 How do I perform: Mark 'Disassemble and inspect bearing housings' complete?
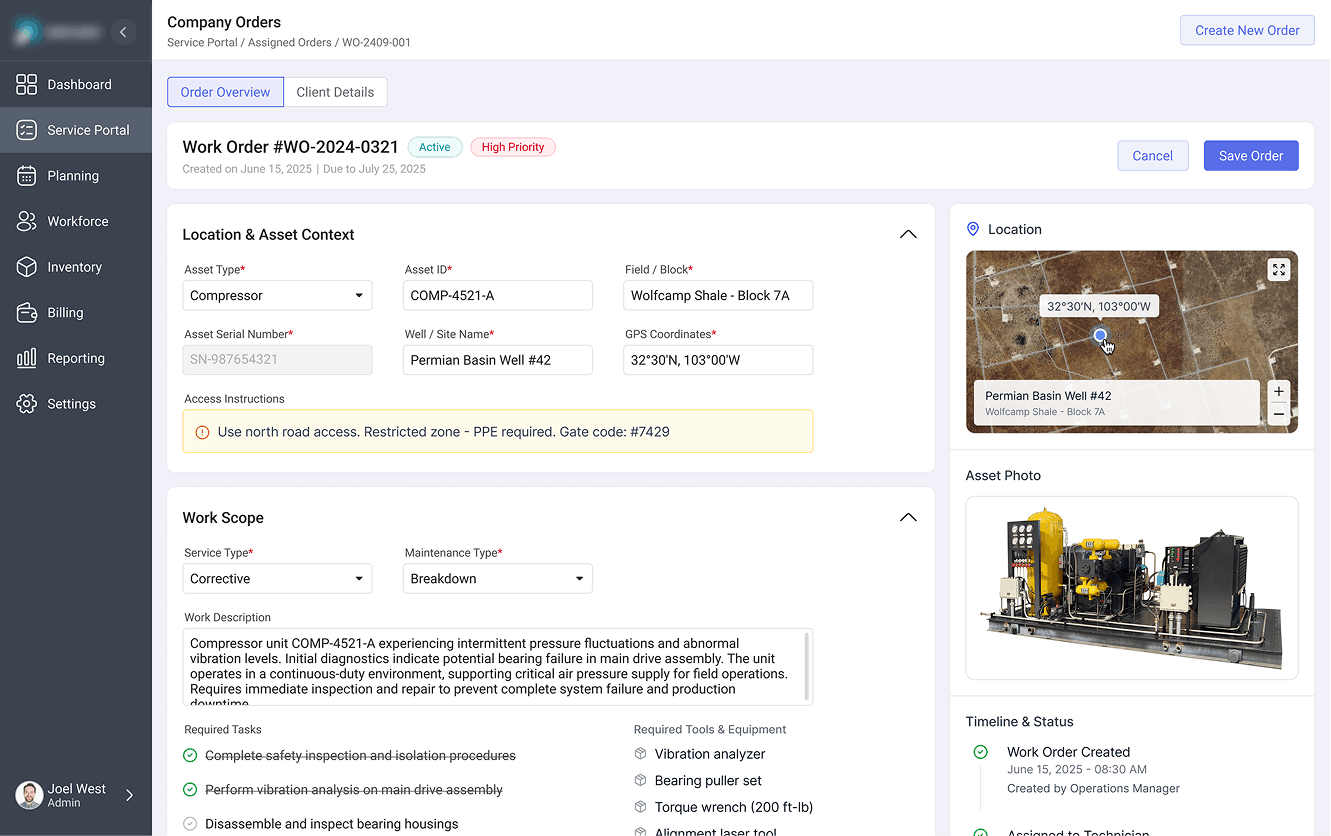(190, 824)
